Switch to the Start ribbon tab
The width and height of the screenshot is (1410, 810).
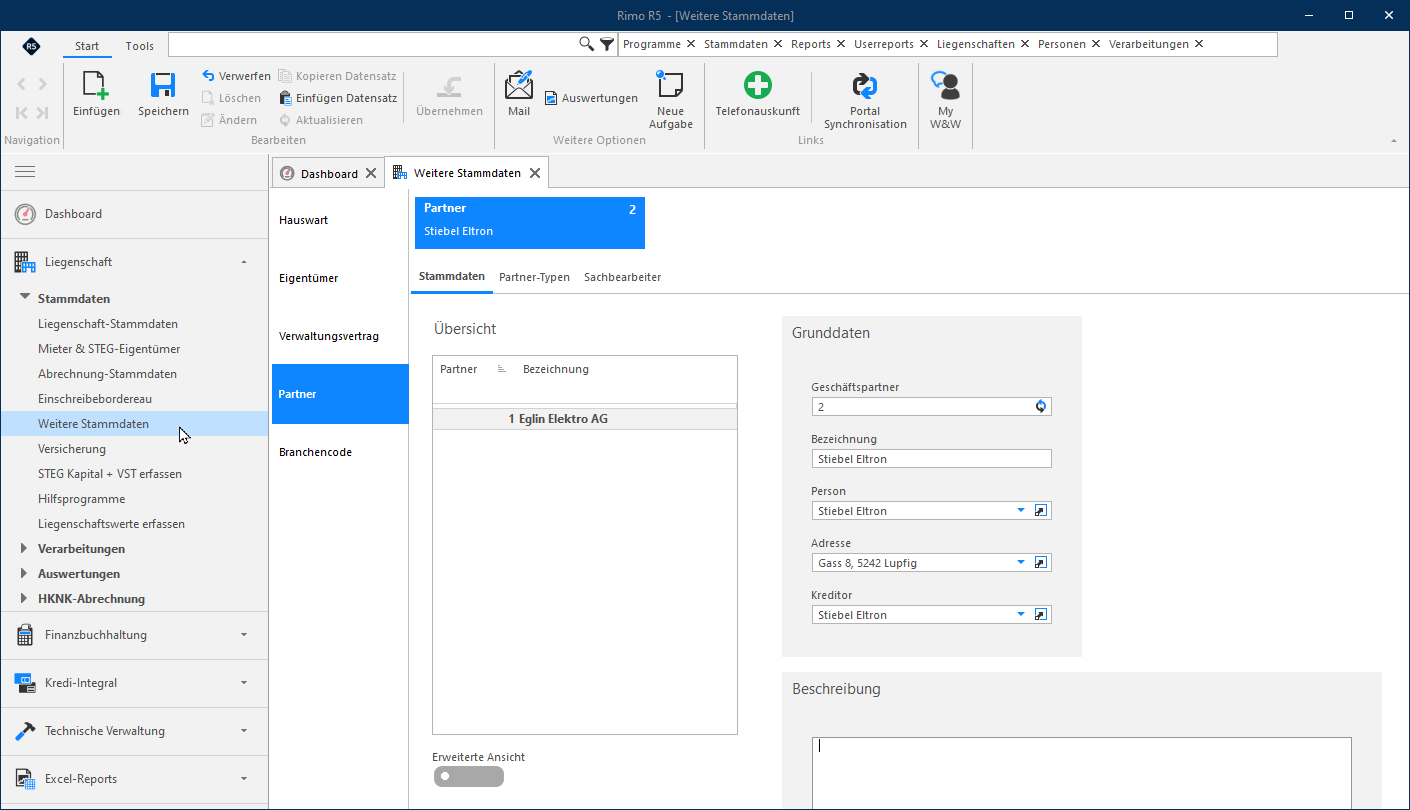(87, 46)
